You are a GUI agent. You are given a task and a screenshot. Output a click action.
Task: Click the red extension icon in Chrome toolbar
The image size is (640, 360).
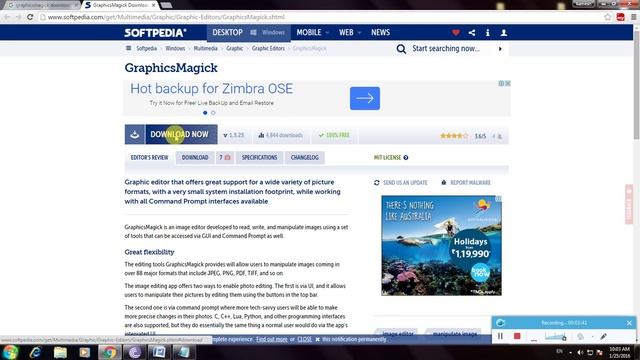pos(620,17)
